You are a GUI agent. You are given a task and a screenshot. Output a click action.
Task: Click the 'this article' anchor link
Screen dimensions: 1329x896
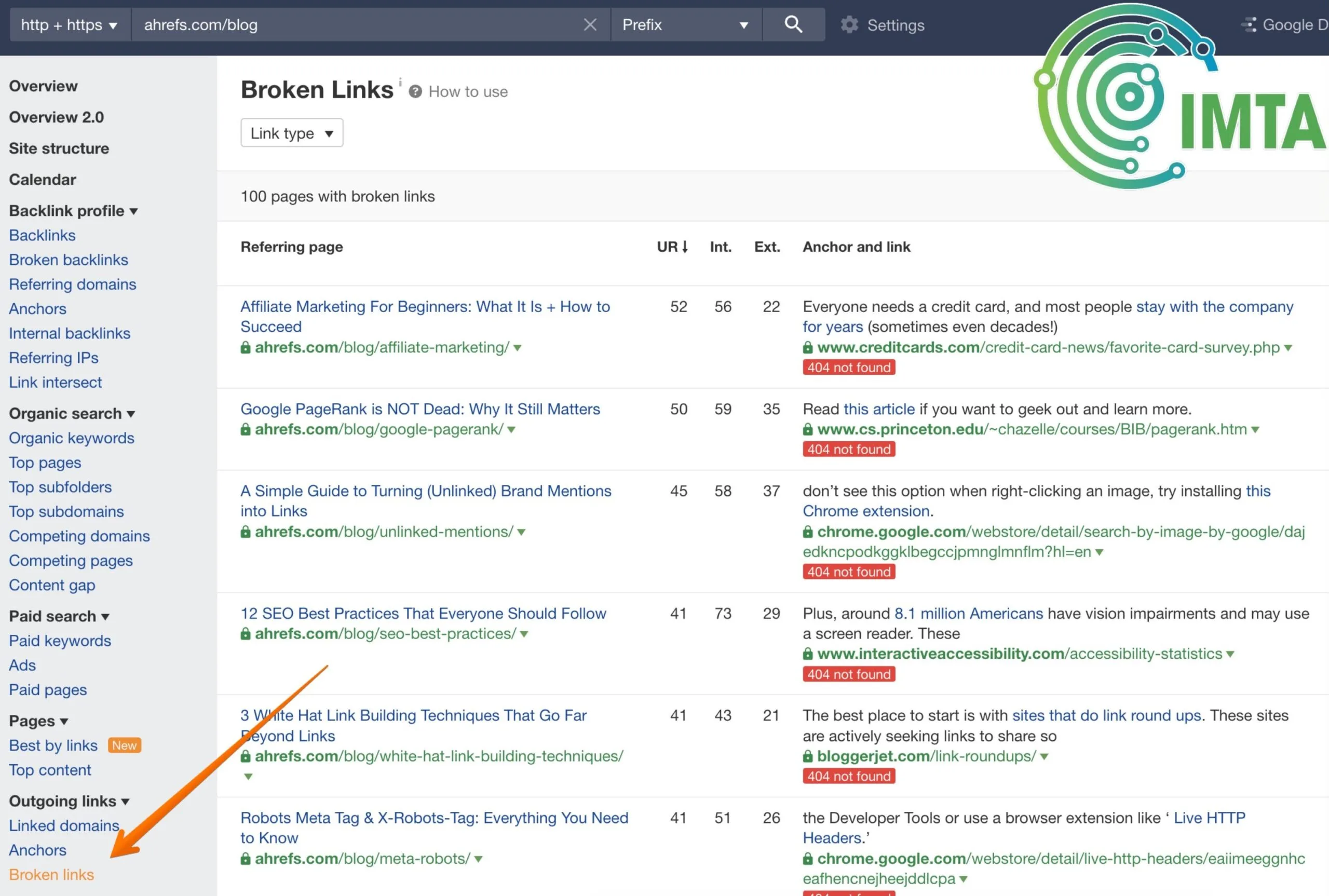pyautogui.click(x=879, y=409)
